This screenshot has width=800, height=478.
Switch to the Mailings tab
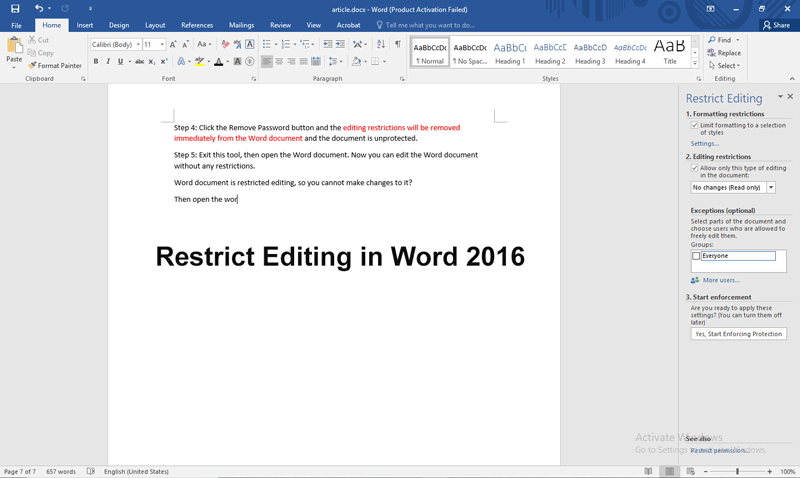click(x=241, y=25)
